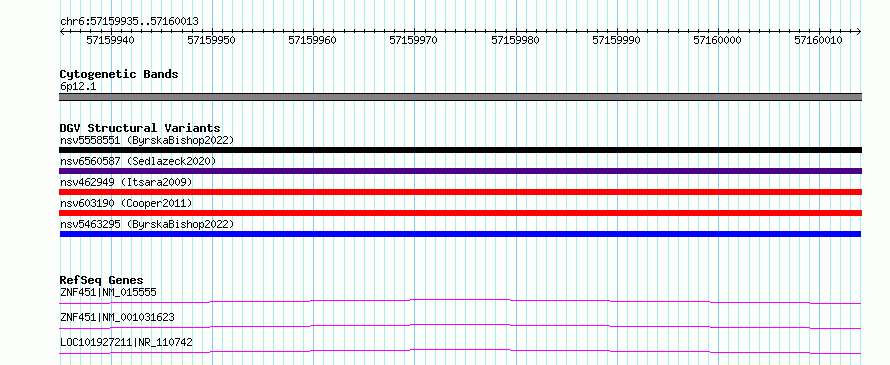This screenshot has width=890, height=365.
Task: Click ruler position 57160010
Action: point(818,40)
